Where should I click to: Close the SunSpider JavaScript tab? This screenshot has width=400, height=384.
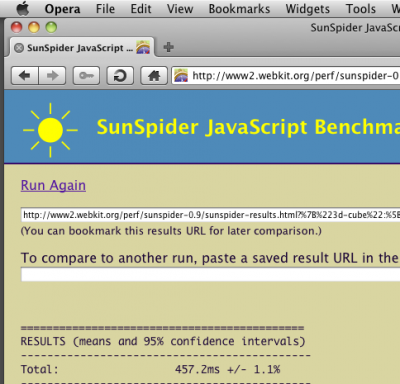tap(19, 48)
